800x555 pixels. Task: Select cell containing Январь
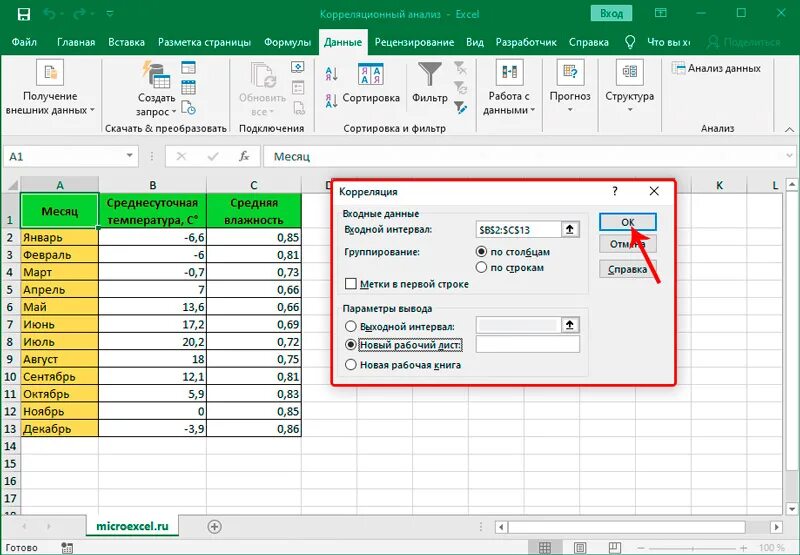click(60, 237)
